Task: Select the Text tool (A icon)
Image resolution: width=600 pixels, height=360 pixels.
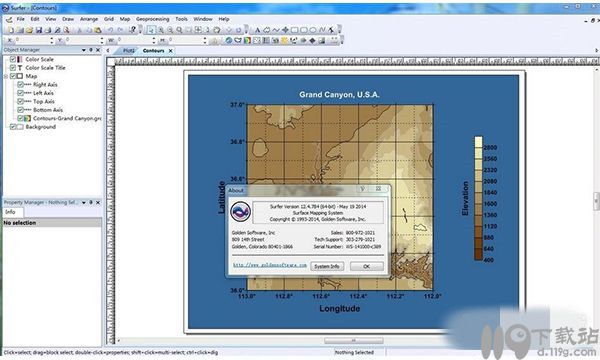Action: pos(258,30)
